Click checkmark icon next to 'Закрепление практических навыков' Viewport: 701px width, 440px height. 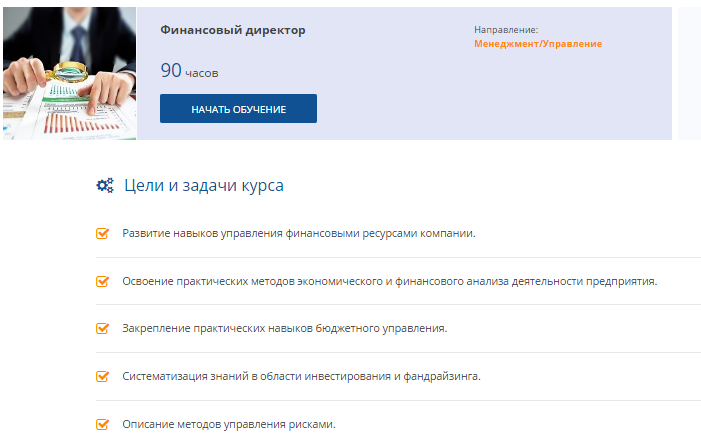click(x=102, y=328)
